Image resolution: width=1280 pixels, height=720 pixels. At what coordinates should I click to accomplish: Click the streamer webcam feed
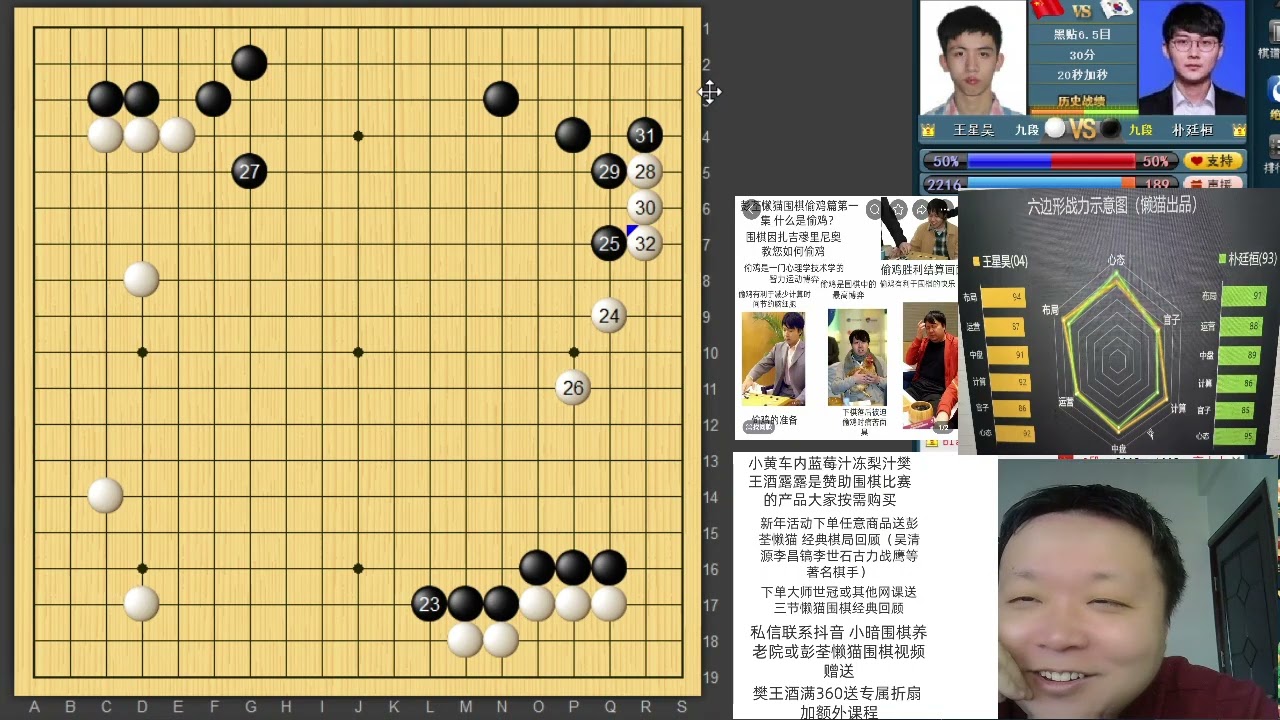[x=1139, y=589]
